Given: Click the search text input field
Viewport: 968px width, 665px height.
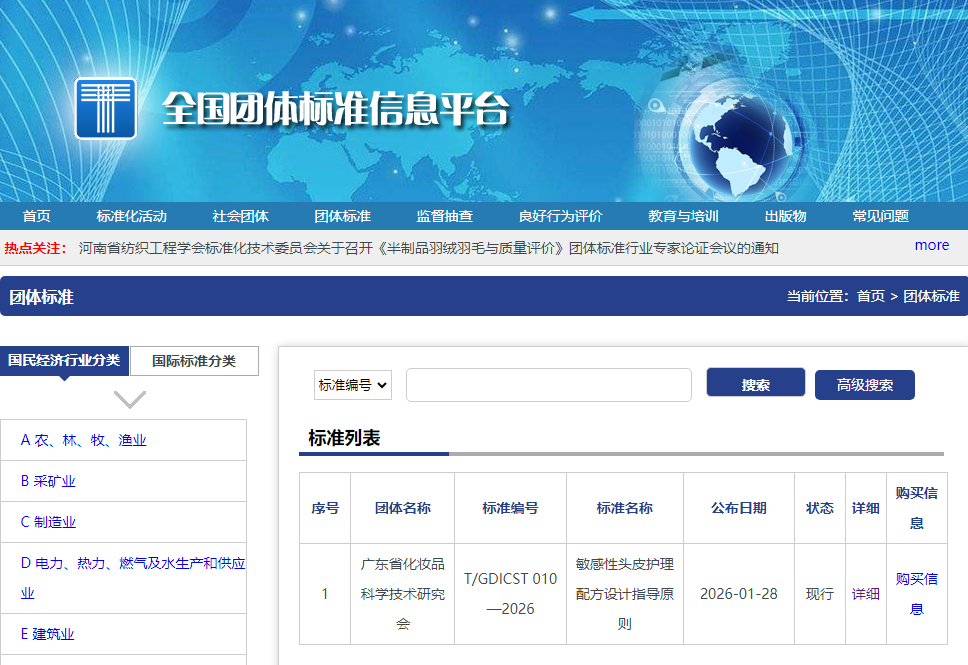Looking at the screenshot, I should 548,385.
